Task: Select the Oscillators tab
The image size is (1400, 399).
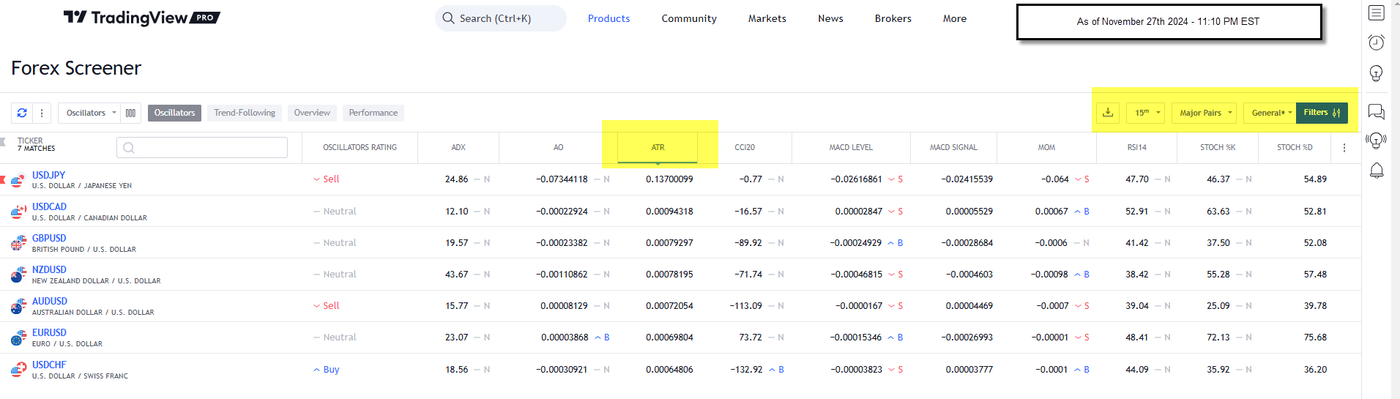Action: pos(174,113)
